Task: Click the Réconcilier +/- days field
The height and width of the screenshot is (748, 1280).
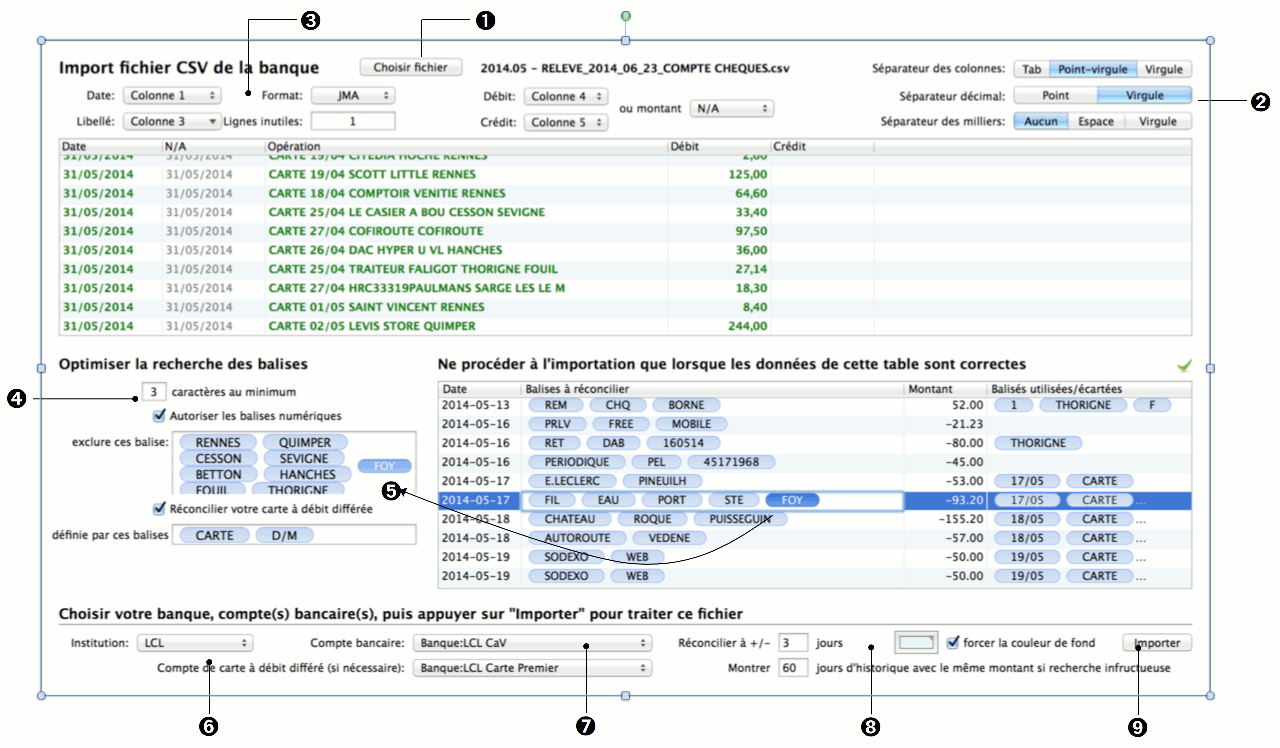Action: pos(793,643)
